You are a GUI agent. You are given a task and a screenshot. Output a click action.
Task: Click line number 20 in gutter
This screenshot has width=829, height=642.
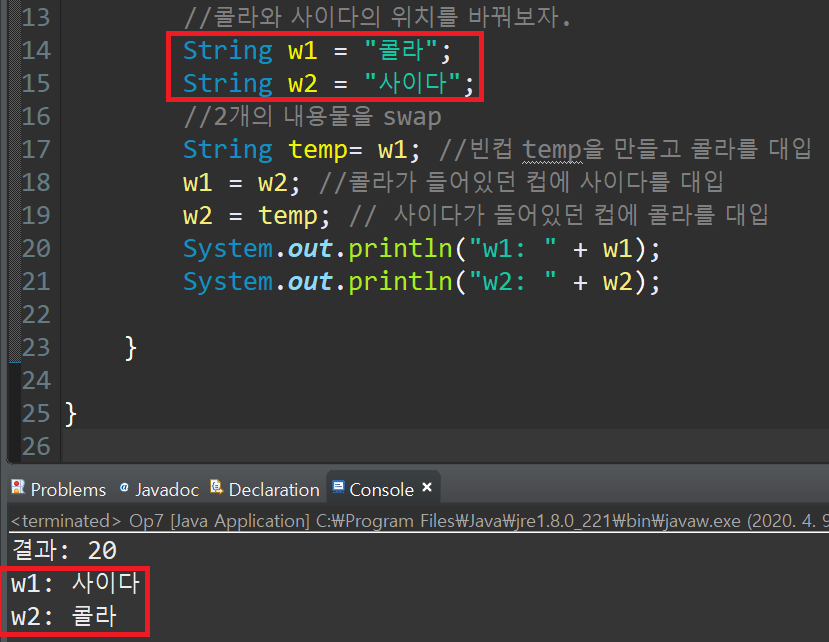coord(36,249)
